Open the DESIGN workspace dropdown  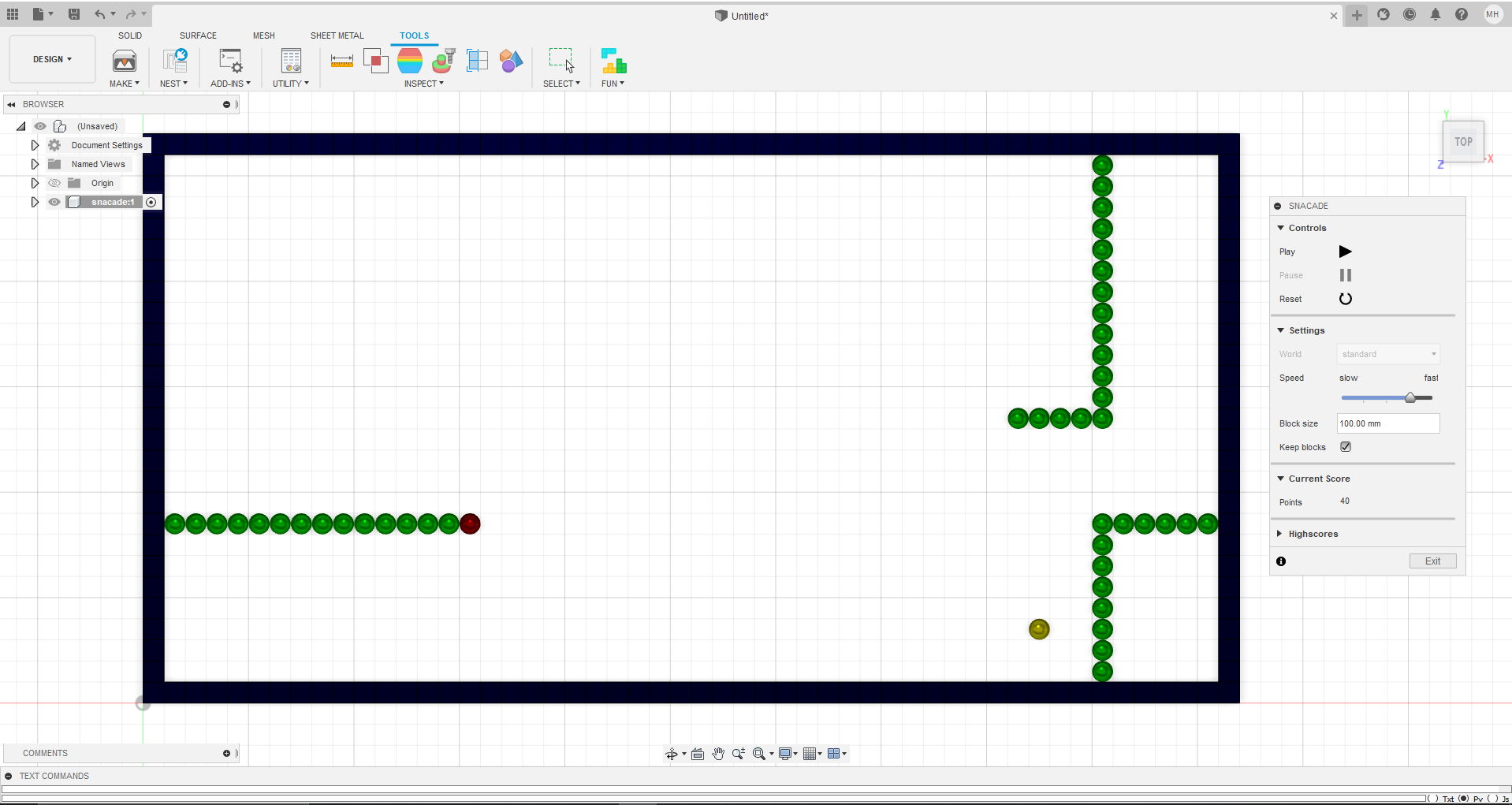click(52, 59)
